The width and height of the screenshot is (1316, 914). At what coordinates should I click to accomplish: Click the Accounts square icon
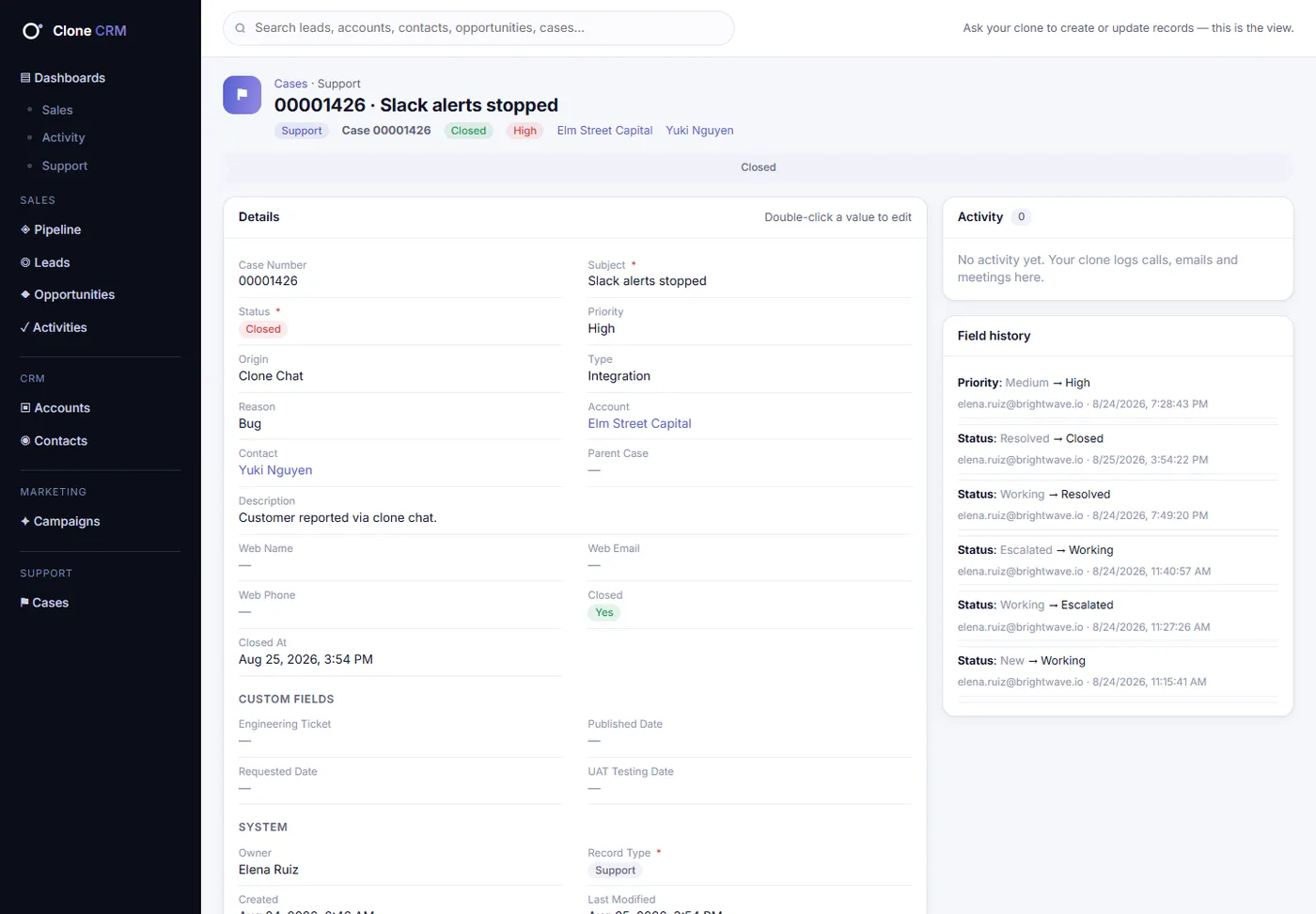pyautogui.click(x=25, y=408)
